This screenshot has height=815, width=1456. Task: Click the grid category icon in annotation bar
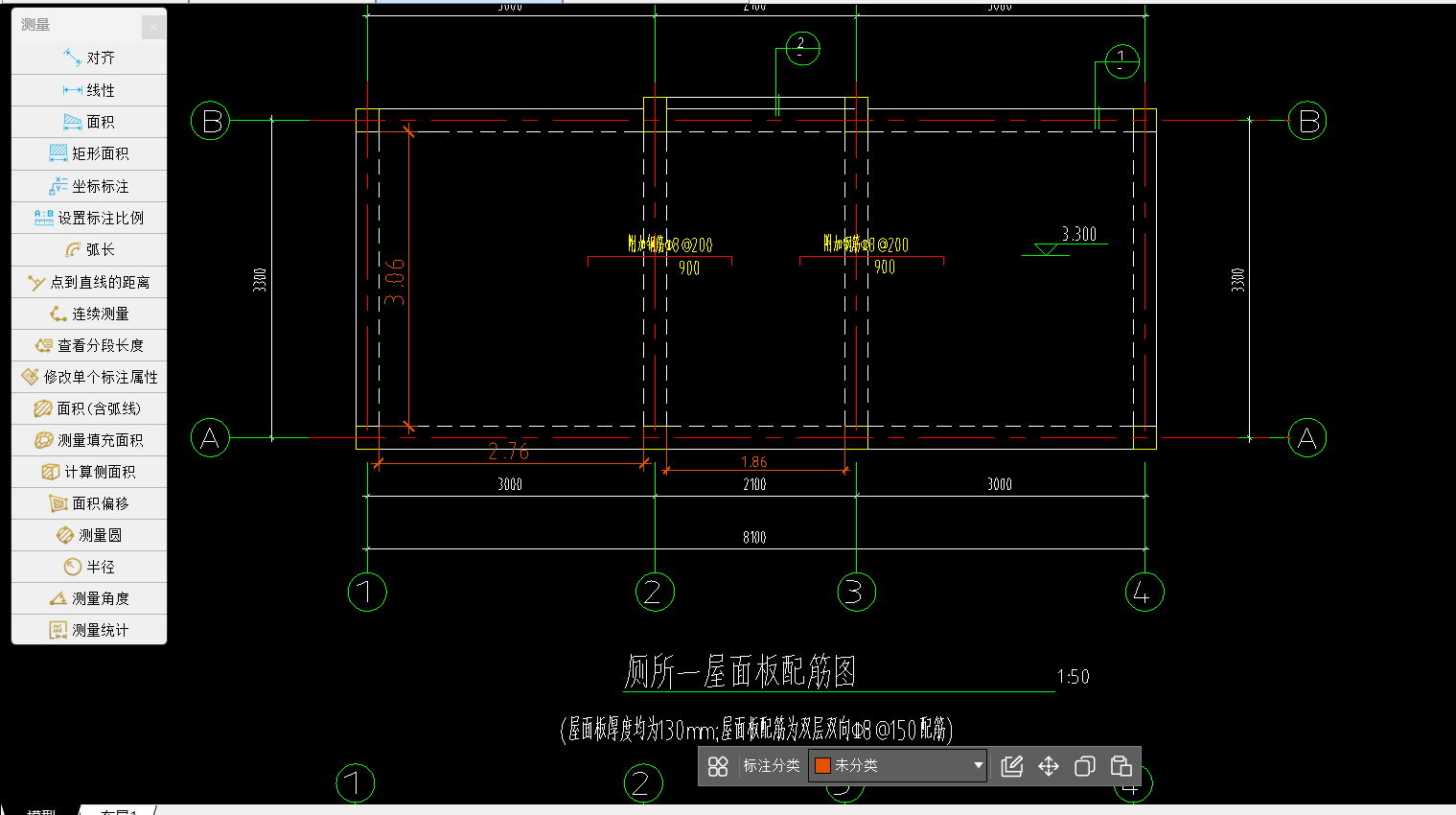click(718, 766)
